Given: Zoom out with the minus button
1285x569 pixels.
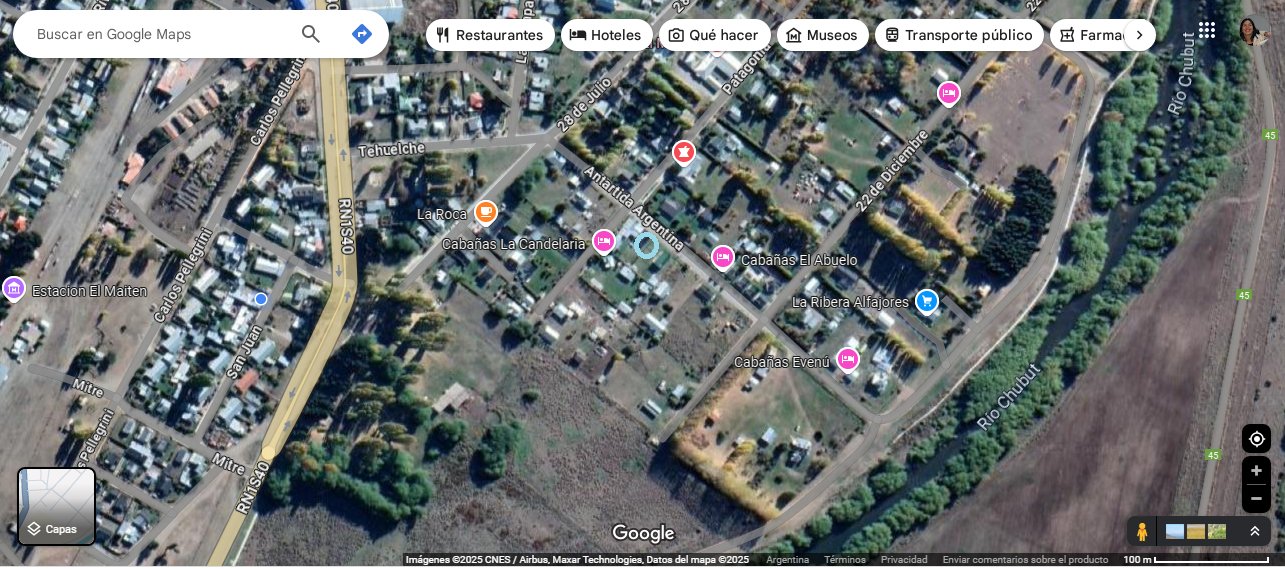Looking at the screenshot, I should pyautogui.click(x=1257, y=498).
